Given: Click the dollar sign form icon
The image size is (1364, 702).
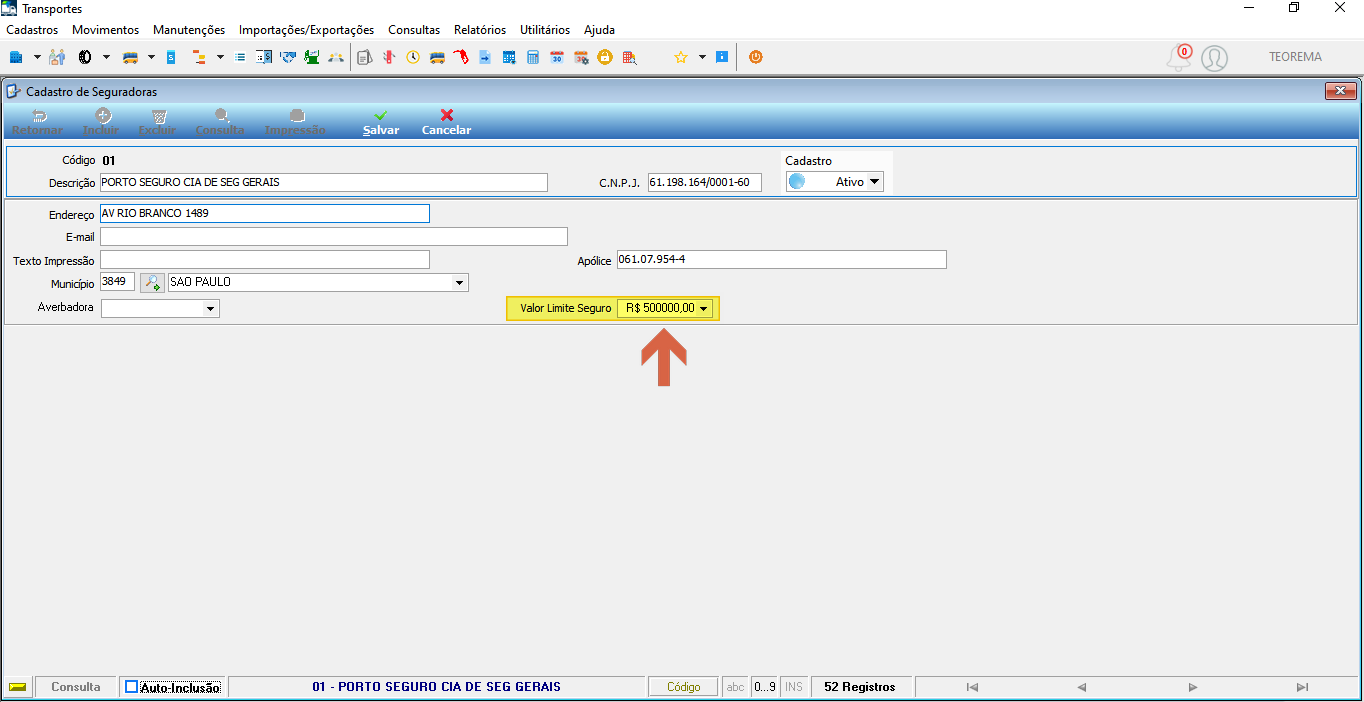Looking at the screenshot, I should tap(264, 57).
